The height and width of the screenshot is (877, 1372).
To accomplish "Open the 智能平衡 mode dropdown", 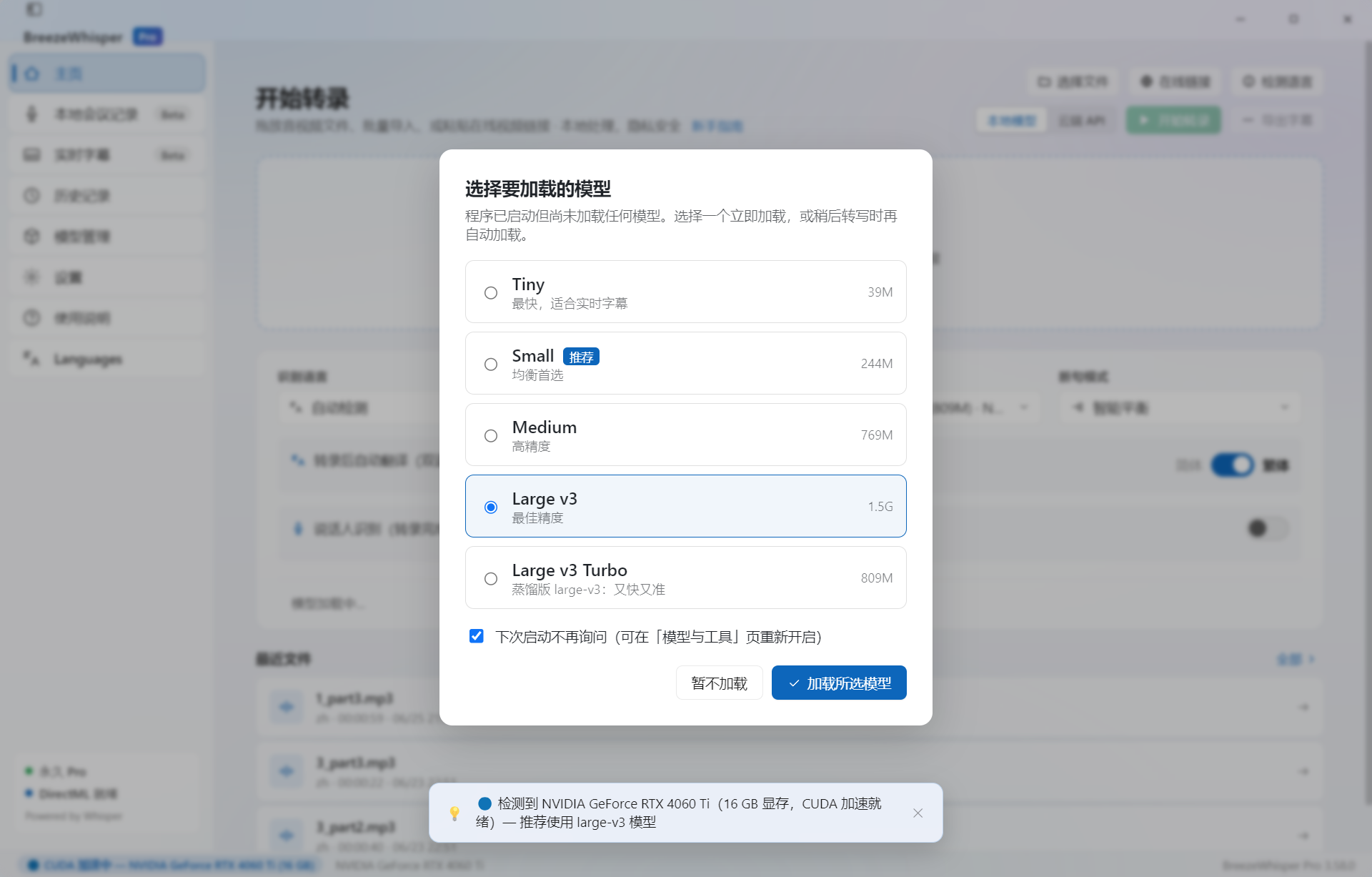I will coord(1179,407).
